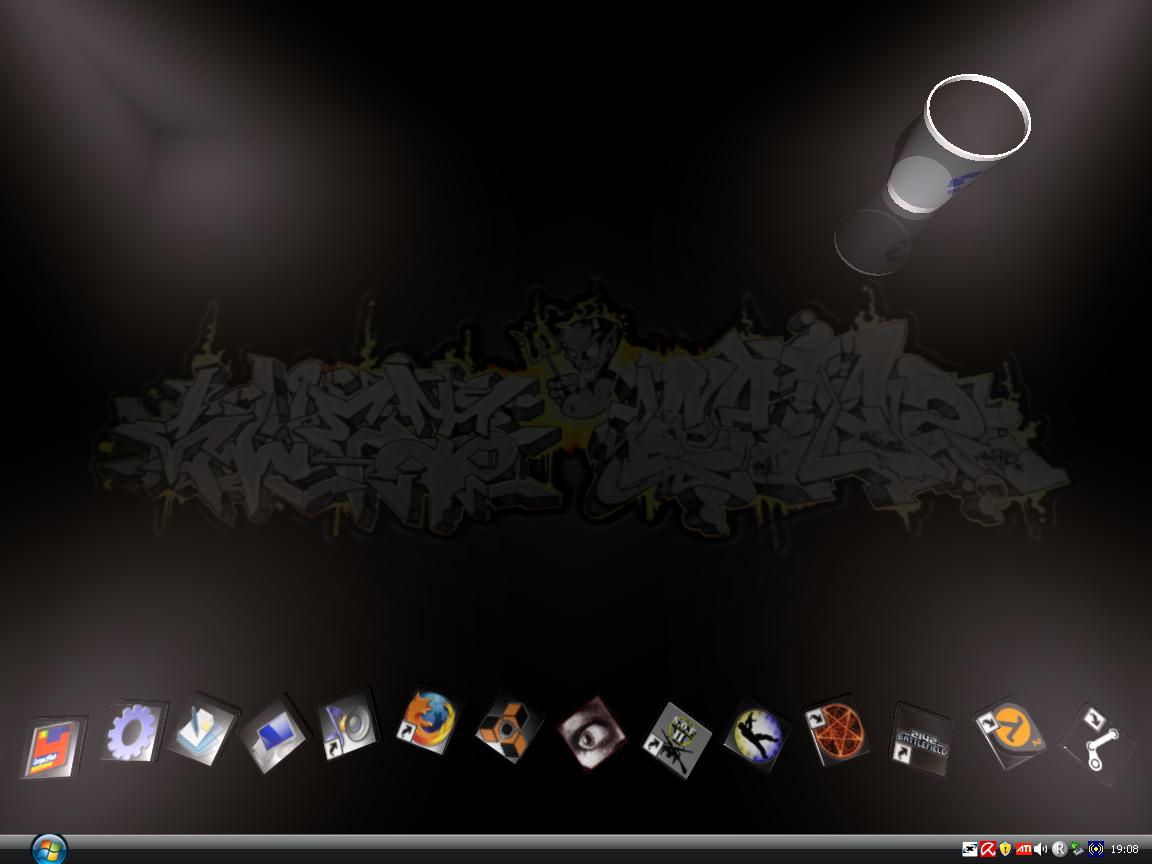
Task: Click the first white tray icon
Action: pos(970,849)
